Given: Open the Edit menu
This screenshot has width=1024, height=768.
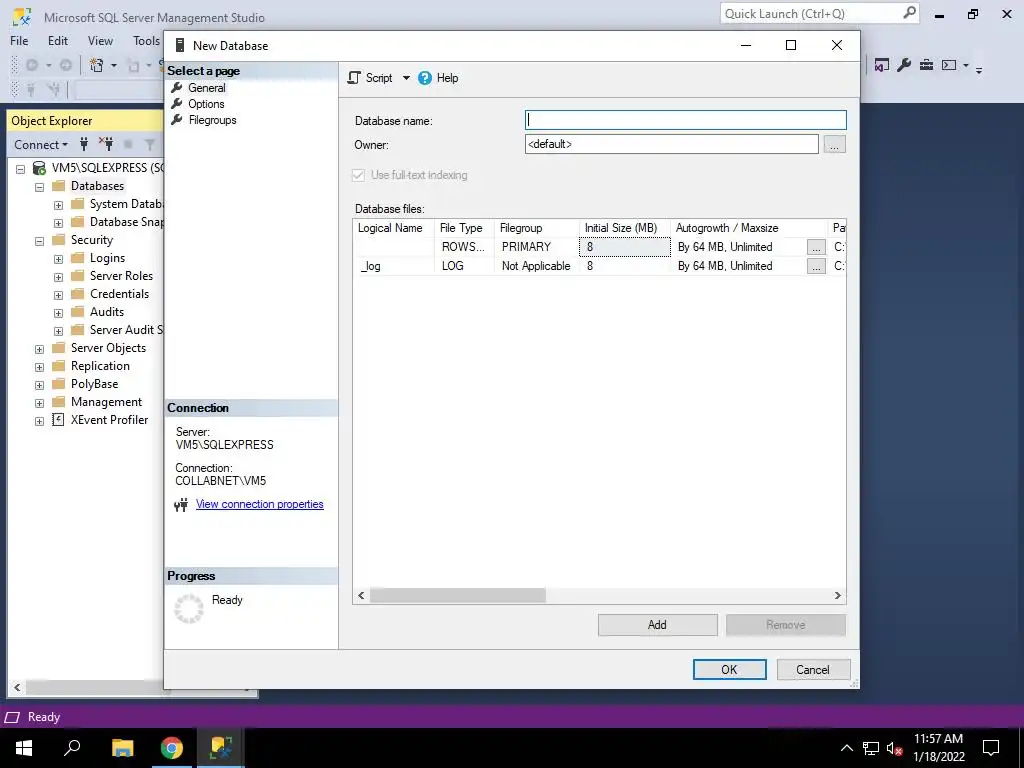Looking at the screenshot, I should click(x=57, y=40).
